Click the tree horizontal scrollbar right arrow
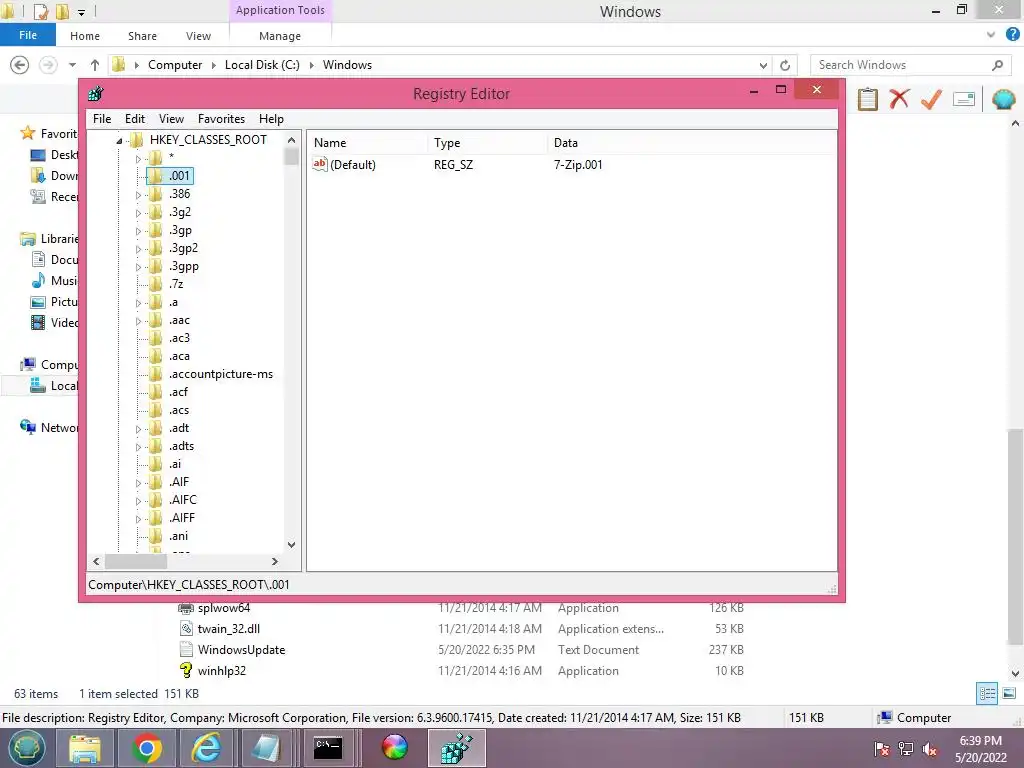1024x768 pixels. [x=275, y=561]
